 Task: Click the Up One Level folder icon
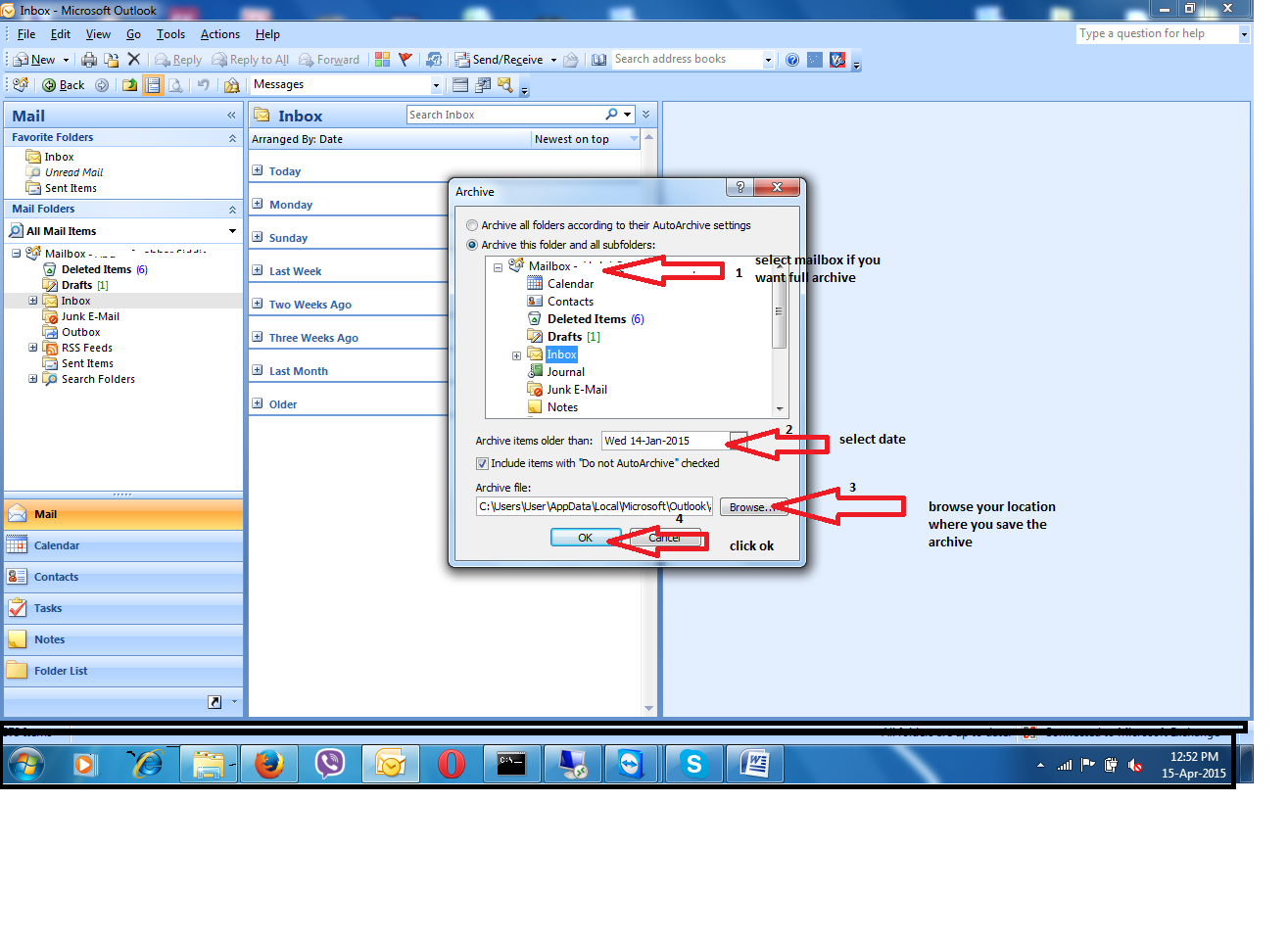129,85
